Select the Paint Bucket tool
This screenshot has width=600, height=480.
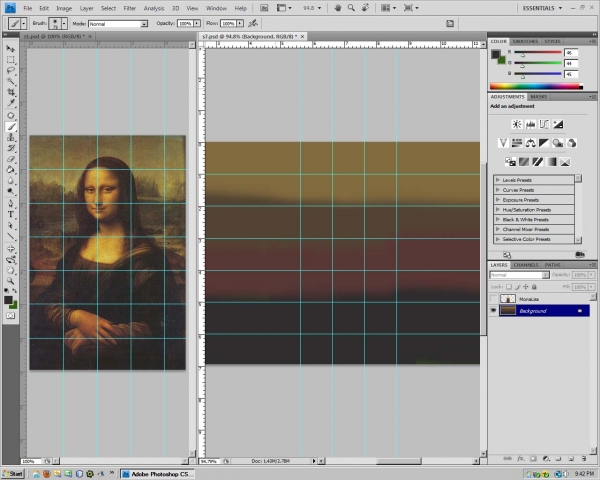(11, 170)
